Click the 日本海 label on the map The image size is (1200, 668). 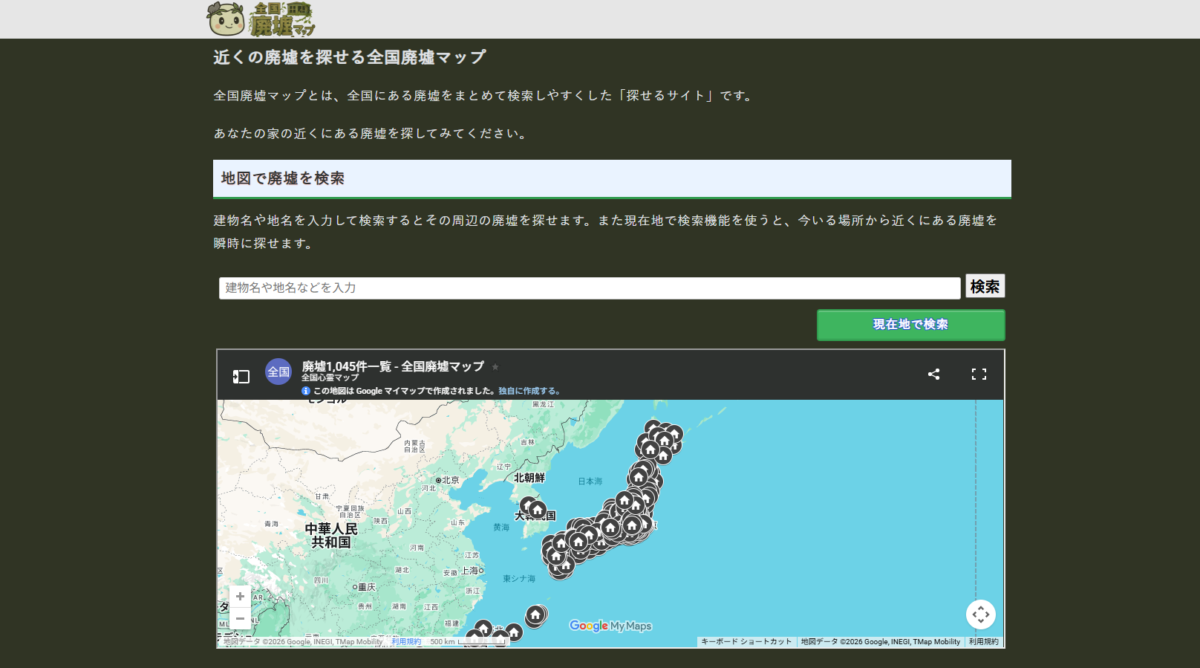[x=591, y=482]
